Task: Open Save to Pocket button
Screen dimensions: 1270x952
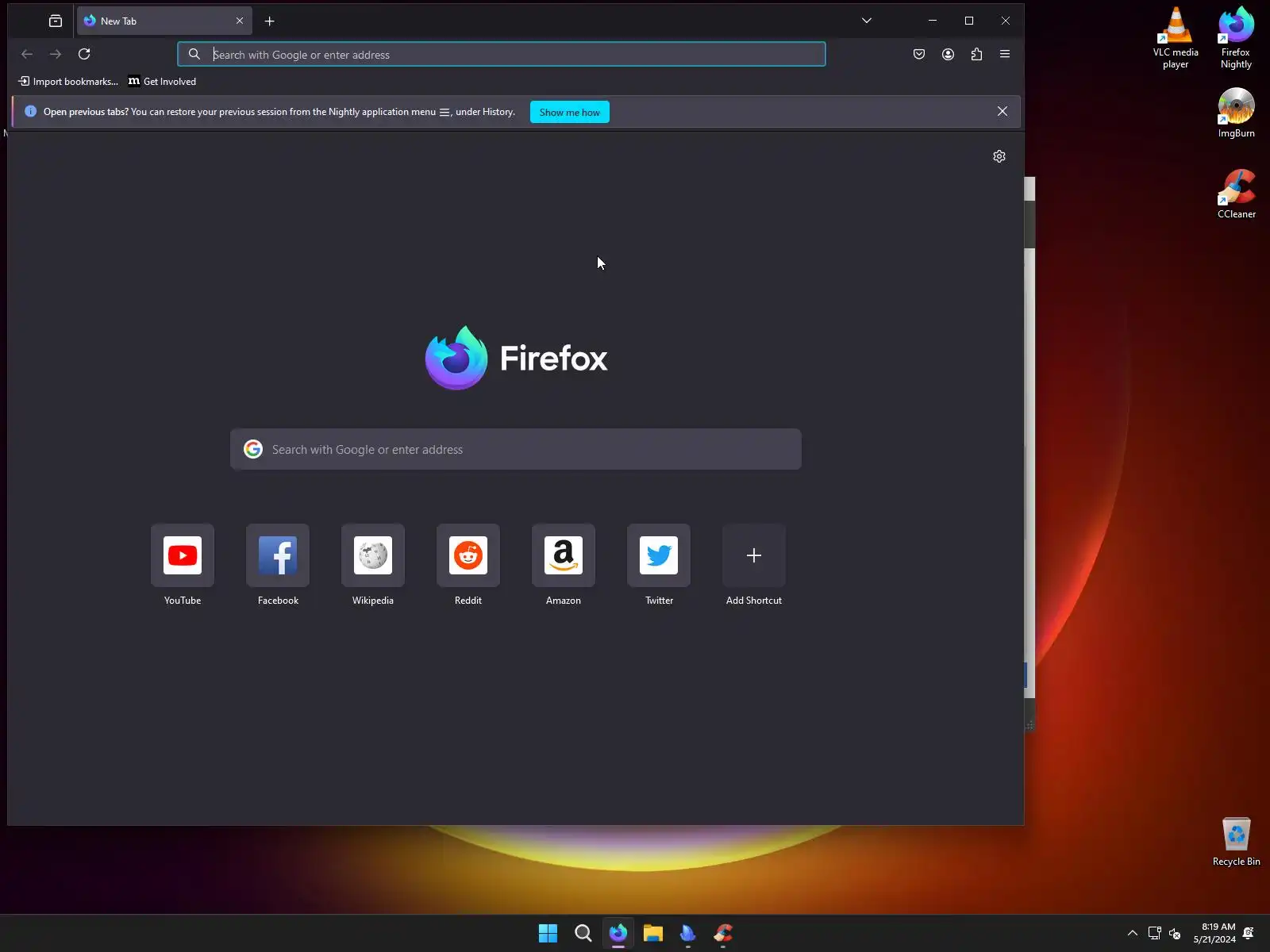Action: pos(919,54)
